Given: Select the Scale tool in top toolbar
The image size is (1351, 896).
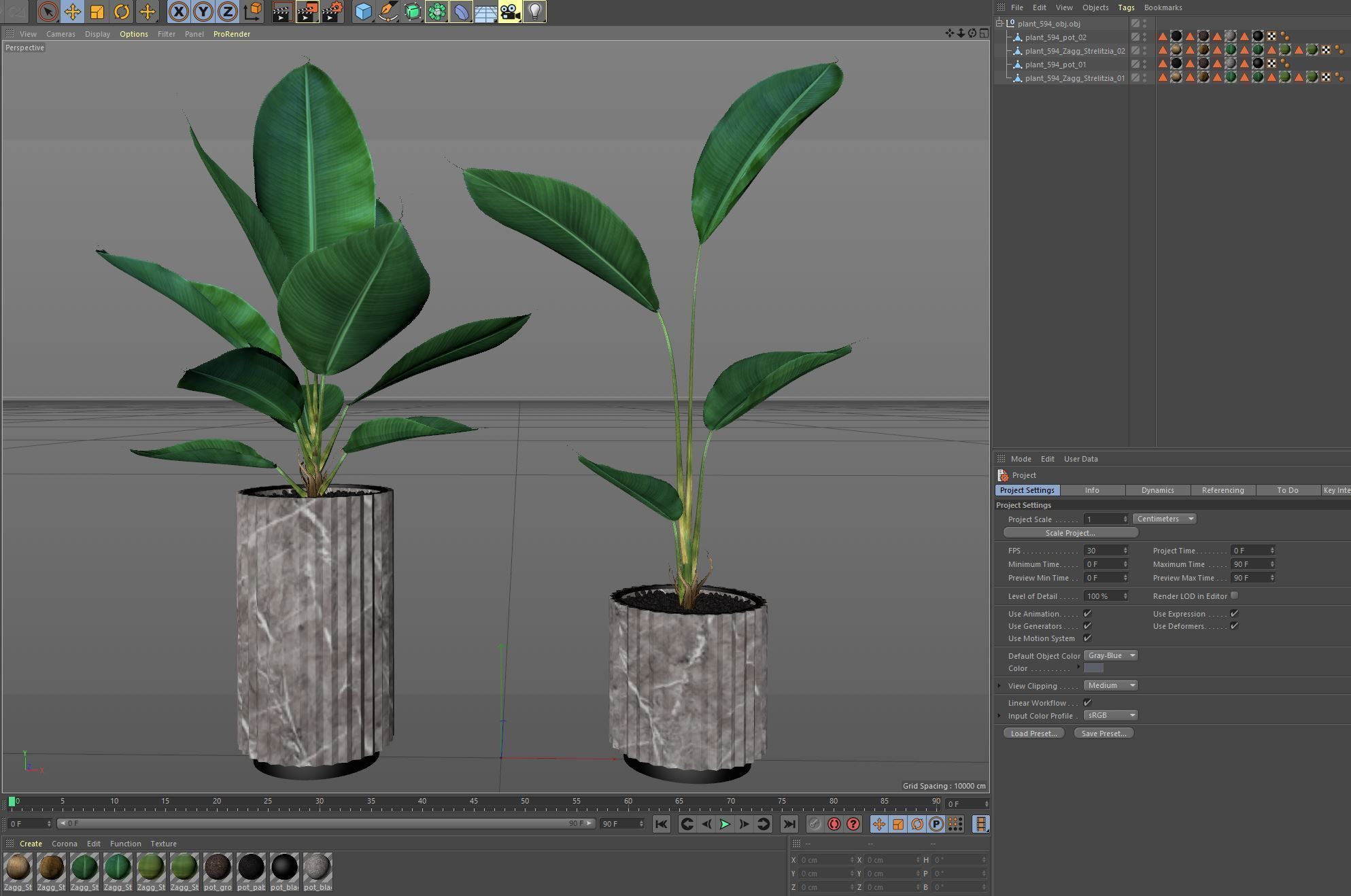Looking at the screenshot, I should (97, 12).
